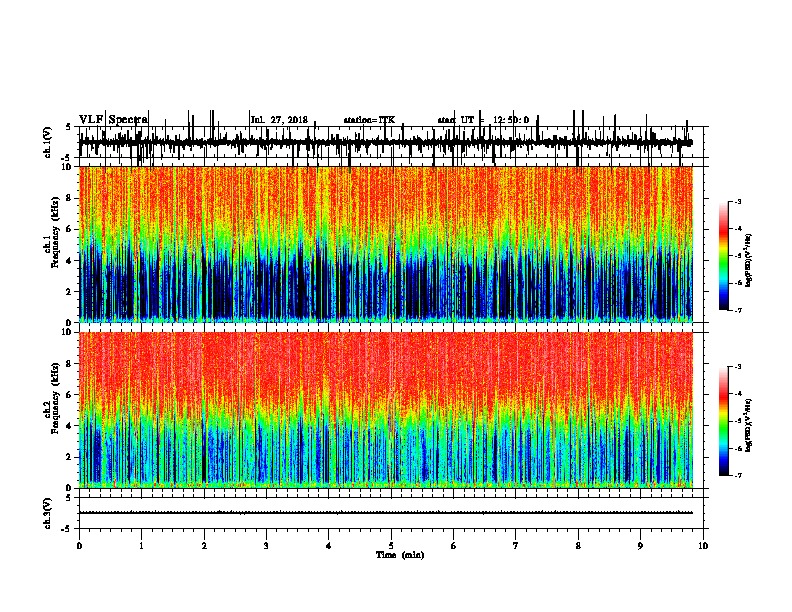Screen dimensions: 792x612
Task: Select the ch.2 colorbar log(PSD) label
Action: point(748,425)
